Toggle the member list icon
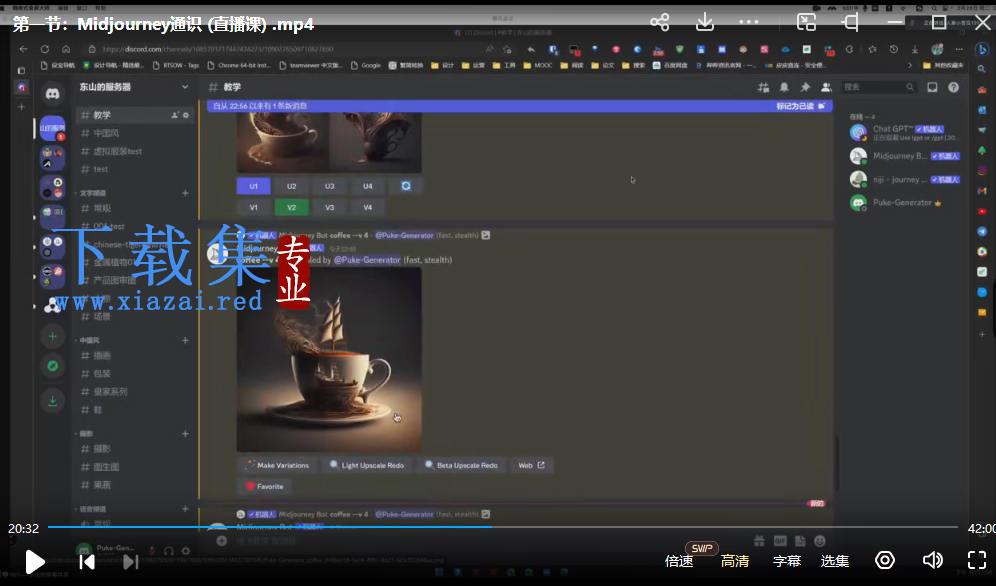 click(x=826, y=87)
